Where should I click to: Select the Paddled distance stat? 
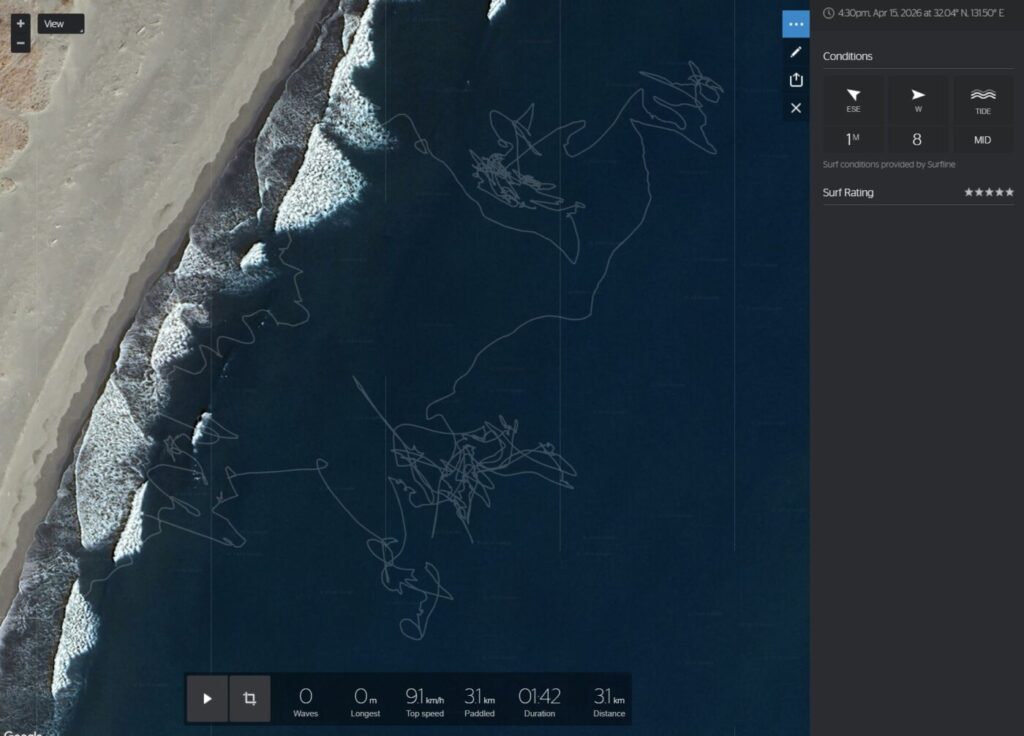tap(479, 700)
